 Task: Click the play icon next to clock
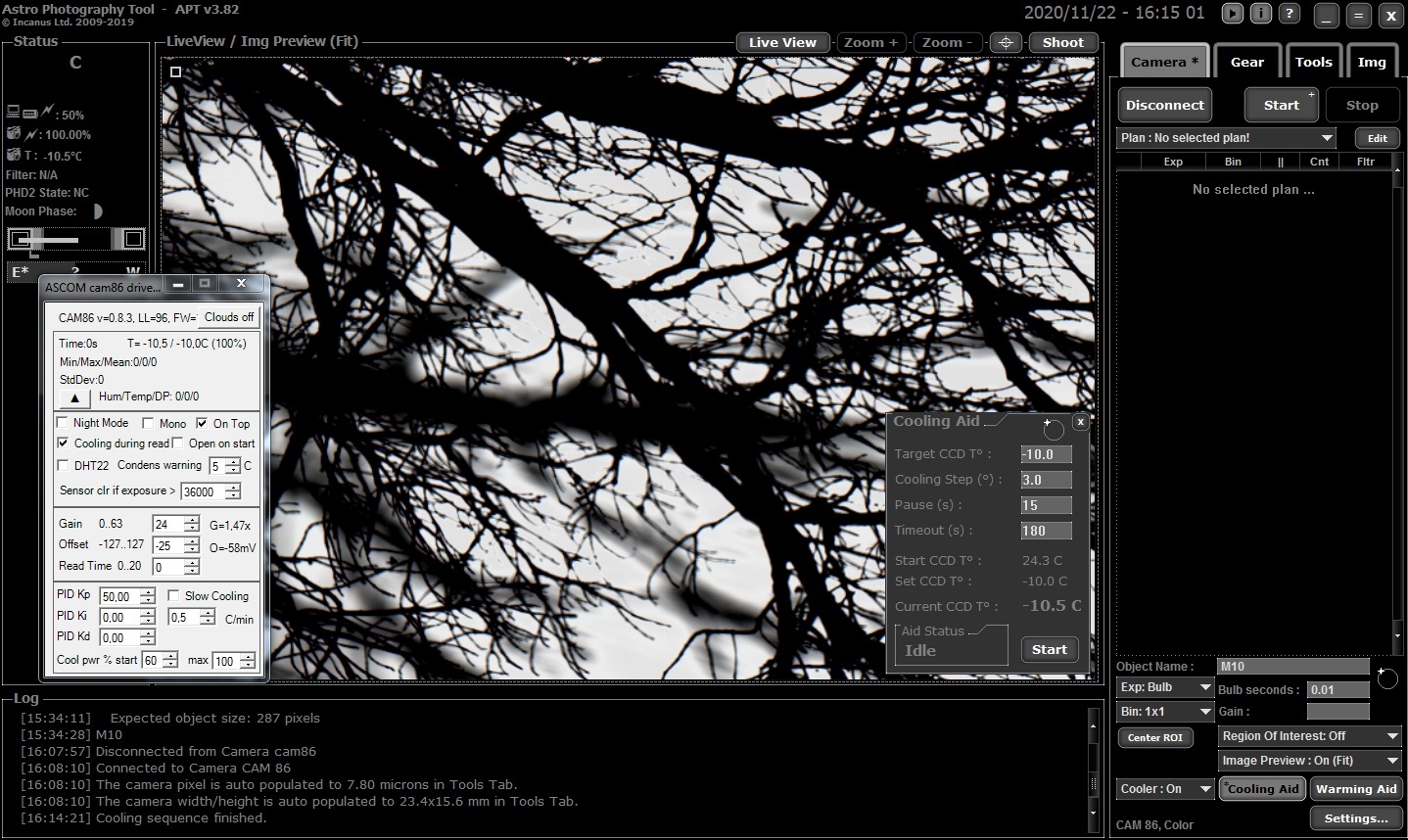1233,14
